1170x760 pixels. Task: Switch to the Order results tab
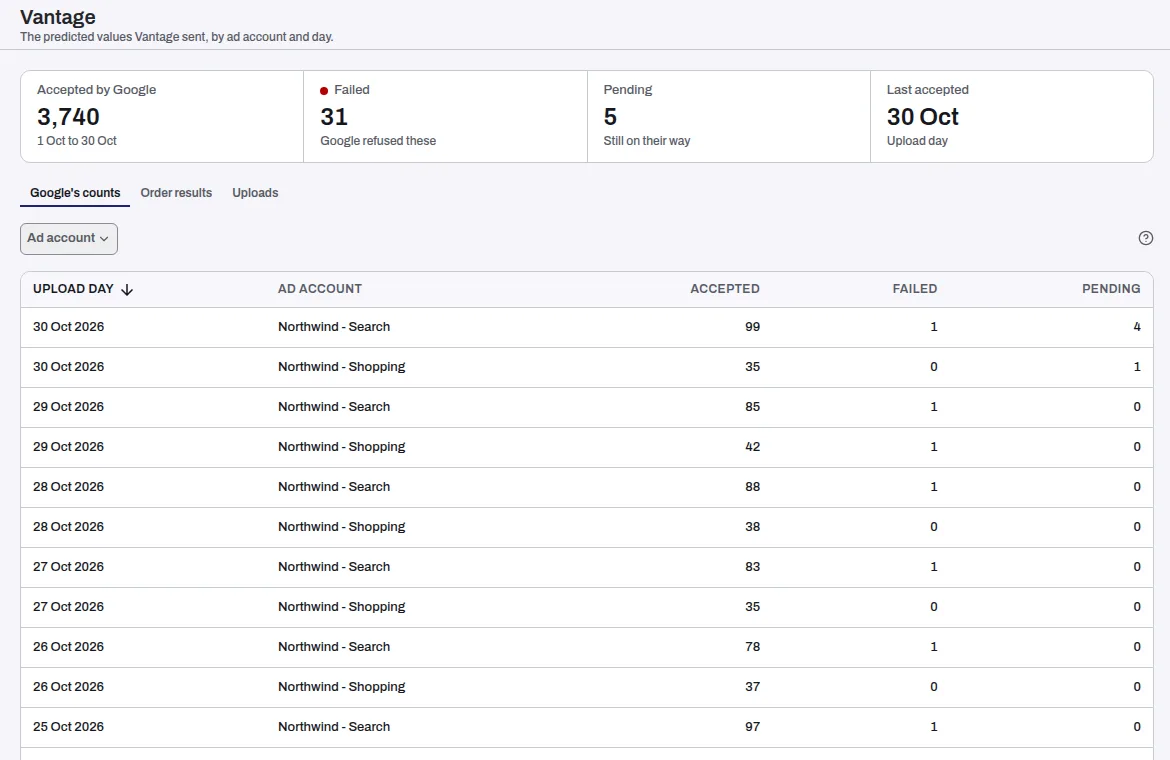pyautogui.click(x=176, y=192)
